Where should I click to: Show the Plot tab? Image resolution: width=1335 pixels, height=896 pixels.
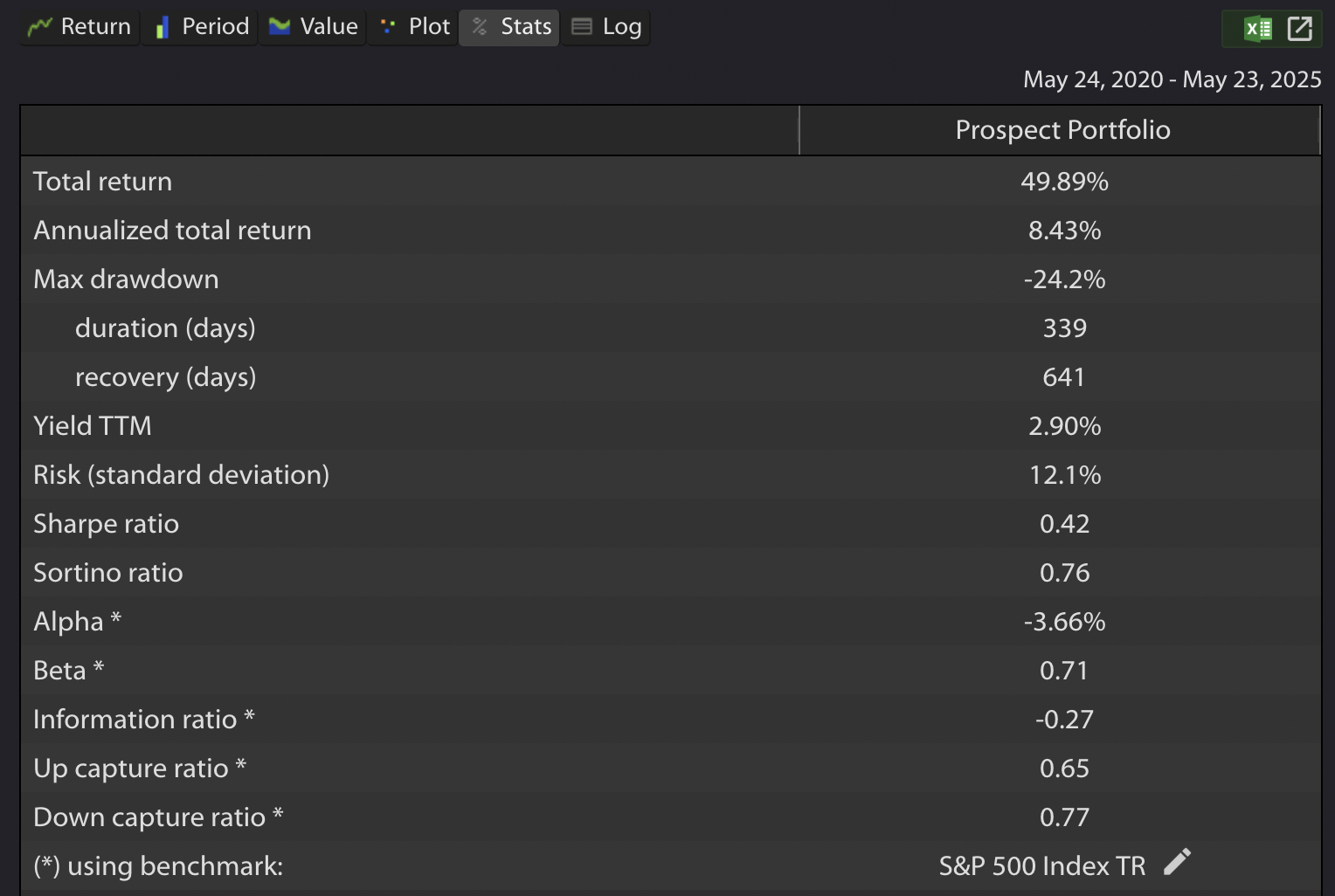click(413, 27)
